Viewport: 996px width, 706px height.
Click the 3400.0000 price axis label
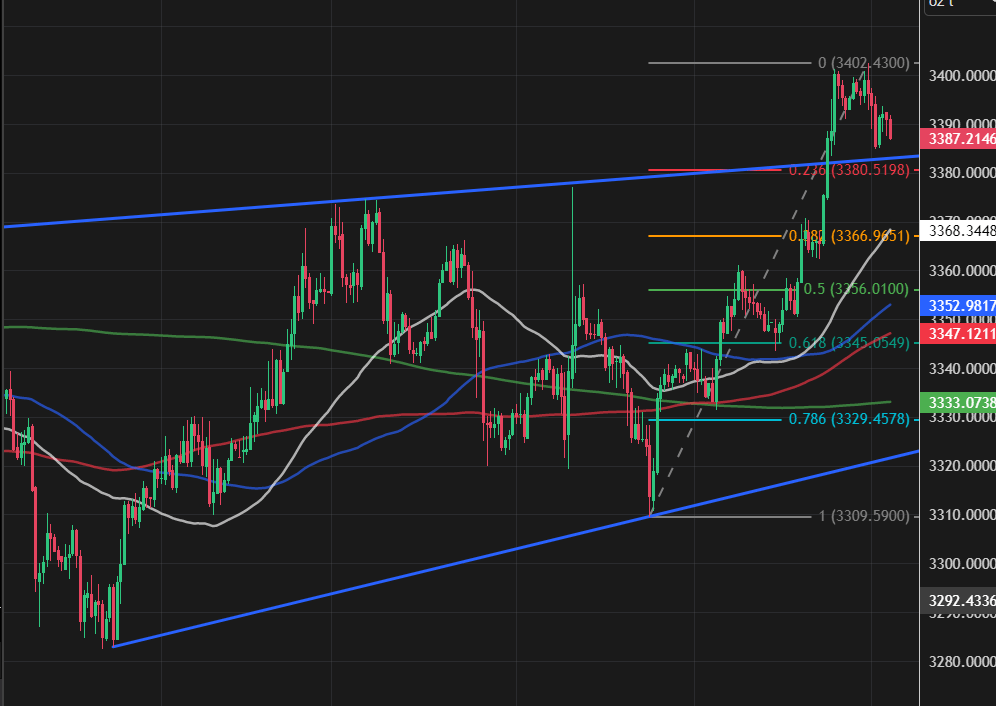click(962, 76)
